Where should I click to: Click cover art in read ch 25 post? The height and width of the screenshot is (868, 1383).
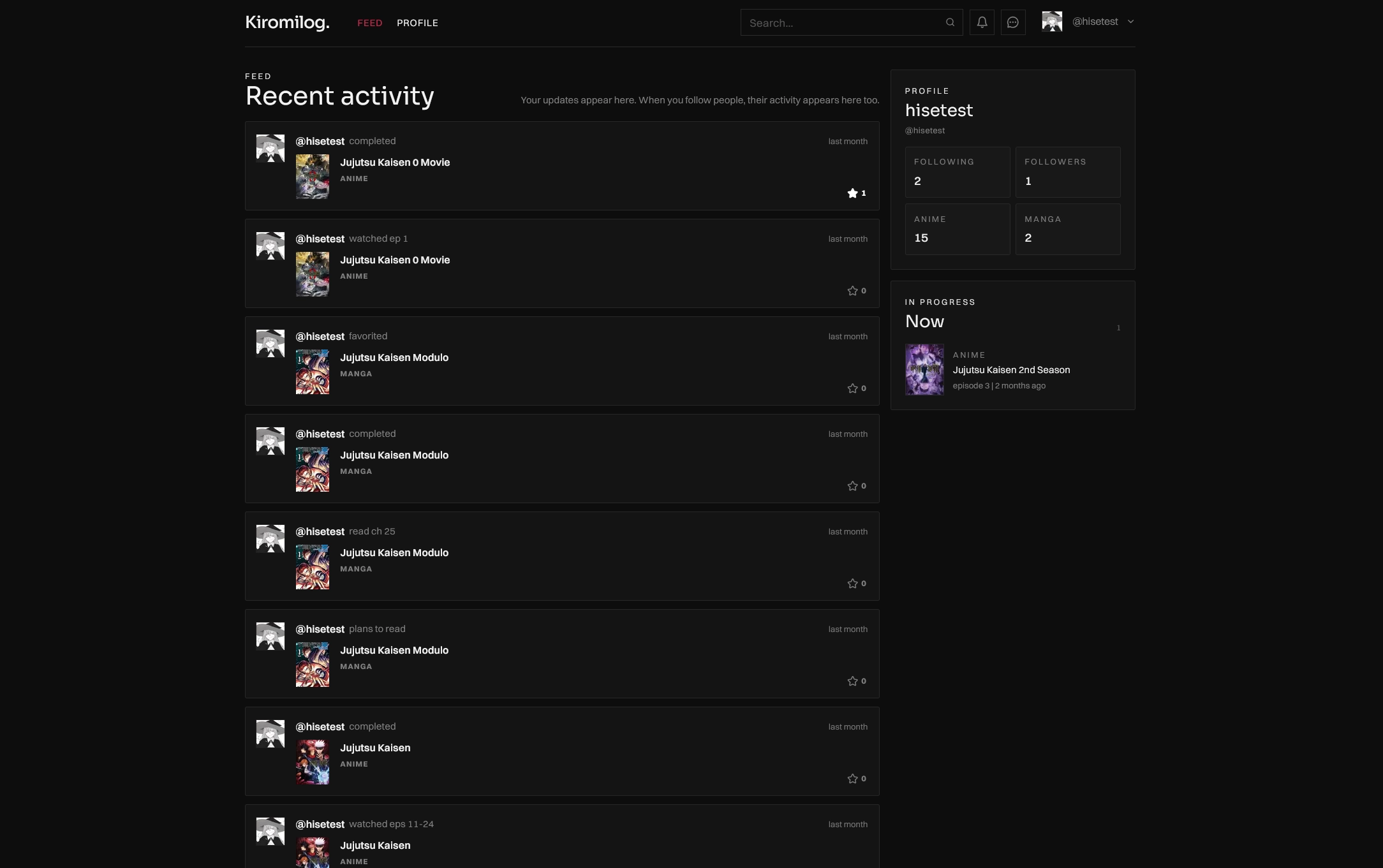point(313,567)
